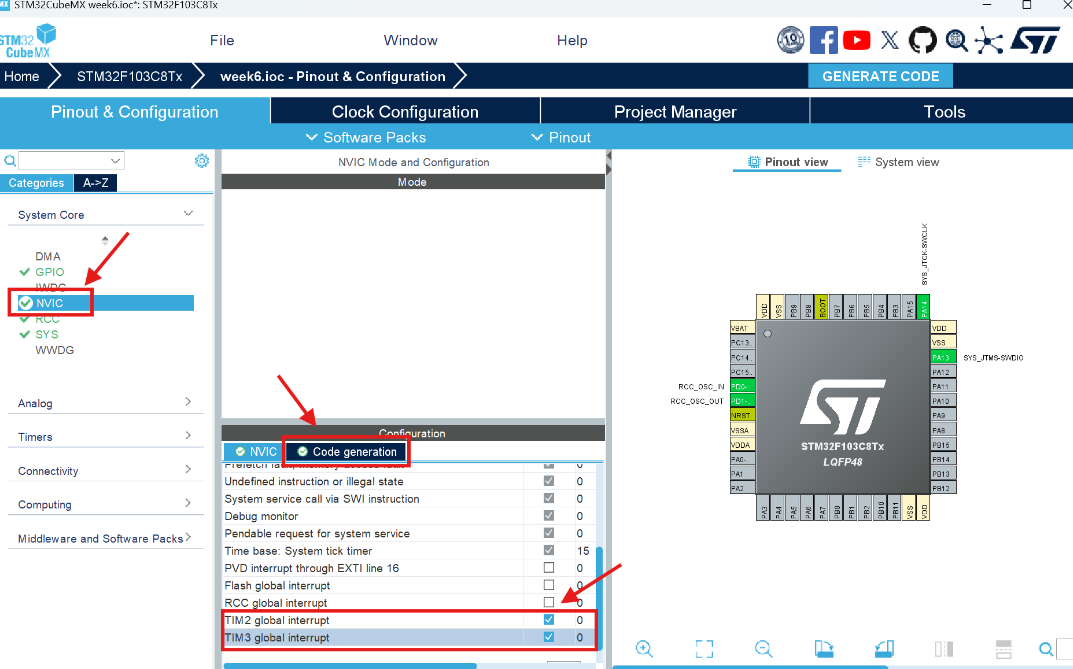The image size is (1073, 669).
Task: Switch to the NVIC configuration tab
Action: pyautogui.click(x=256, y=451)
